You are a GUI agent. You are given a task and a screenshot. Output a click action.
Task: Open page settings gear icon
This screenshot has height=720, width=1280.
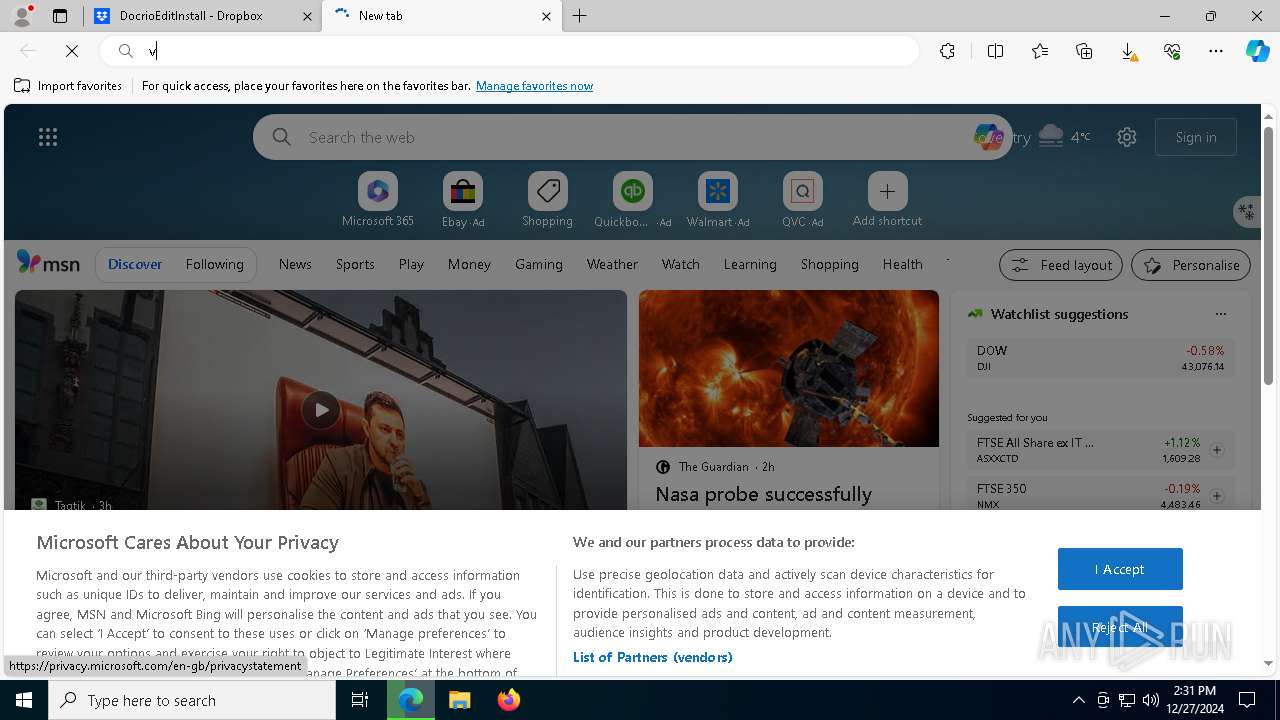coord(1127,137)
